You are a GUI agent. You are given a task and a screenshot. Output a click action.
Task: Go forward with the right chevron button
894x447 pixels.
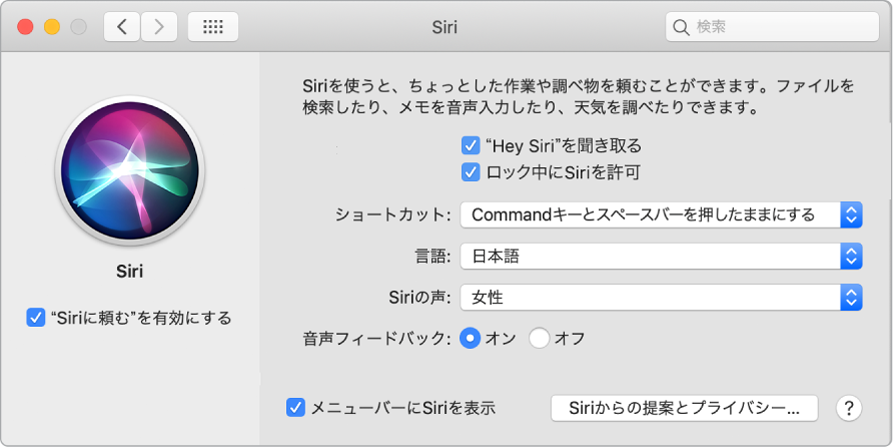159,27
